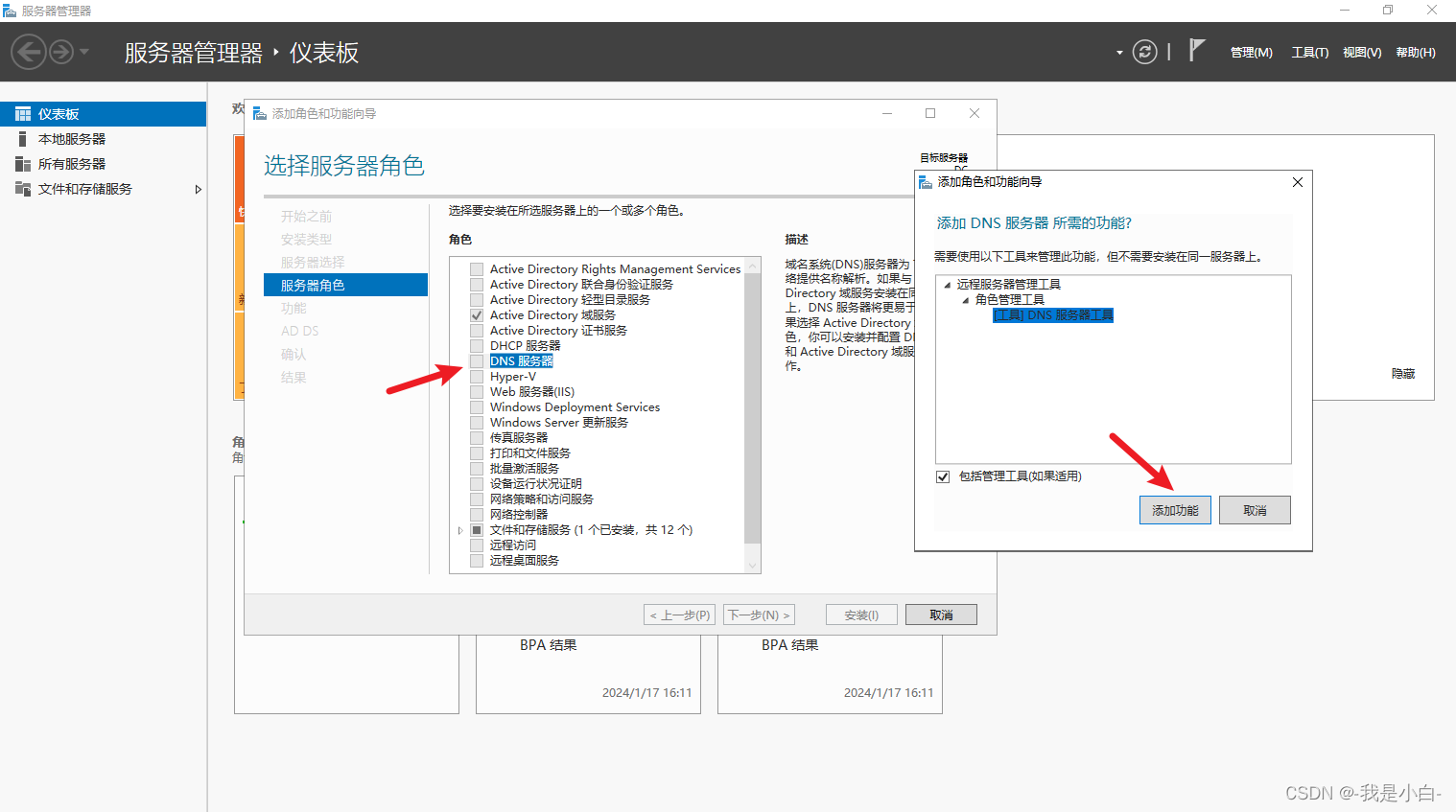Click the refresh icon in the header
Image resolution: width=1456 pixels, height=812 pixels.
pos(1145,52)
